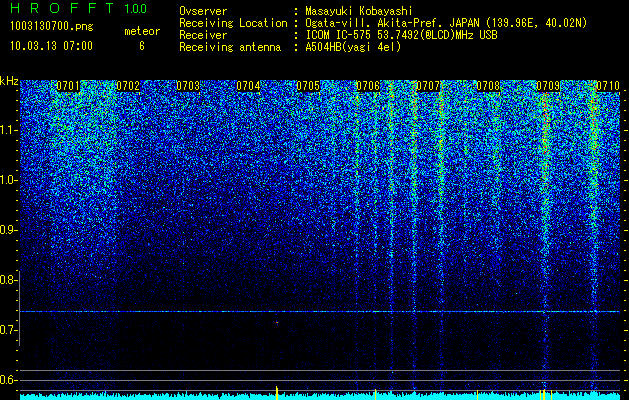Click the 1.1 kHz axis label
629x400 pixels.
[9, 130]
